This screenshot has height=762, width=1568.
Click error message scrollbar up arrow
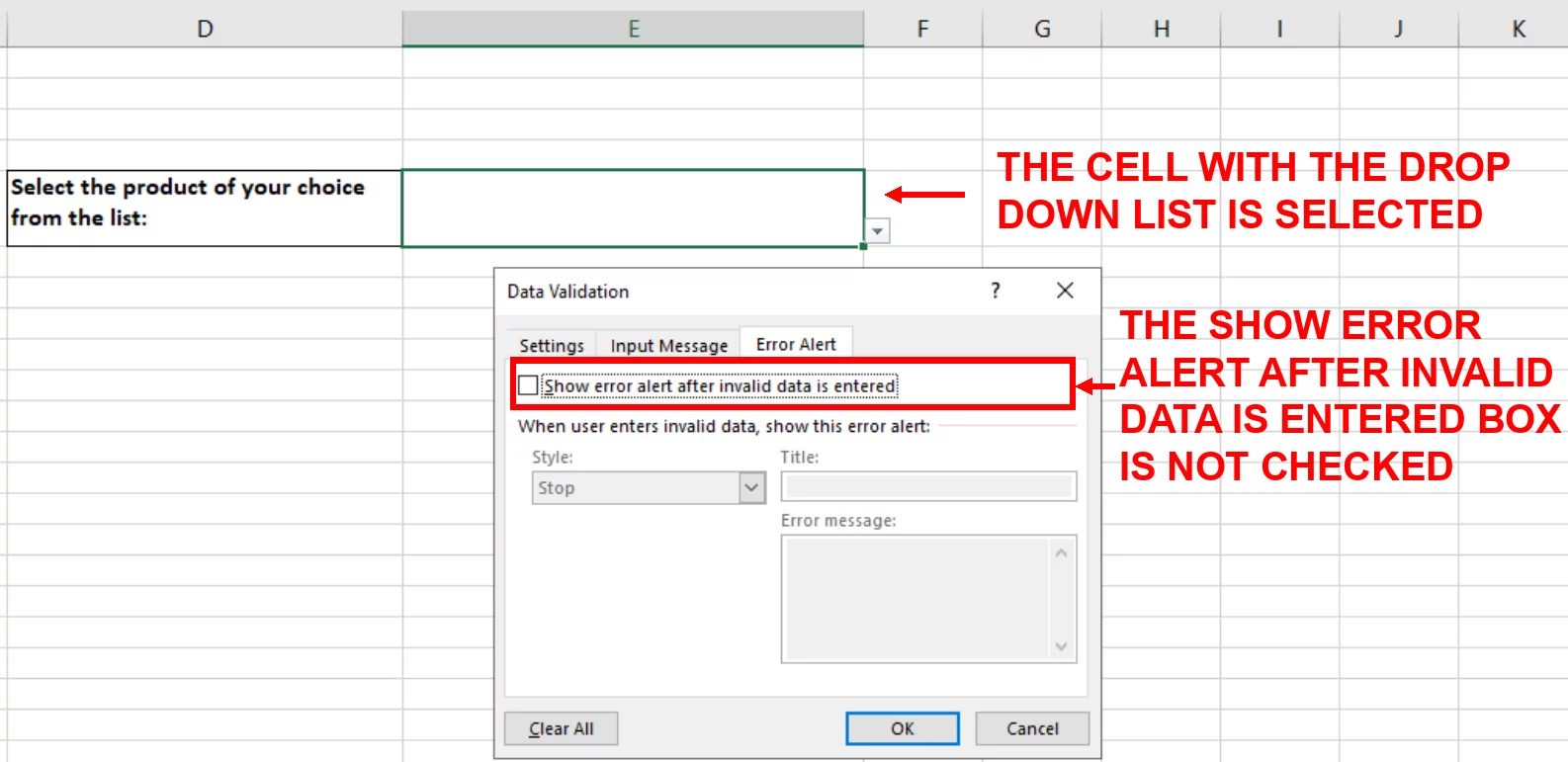(1062, 552)
